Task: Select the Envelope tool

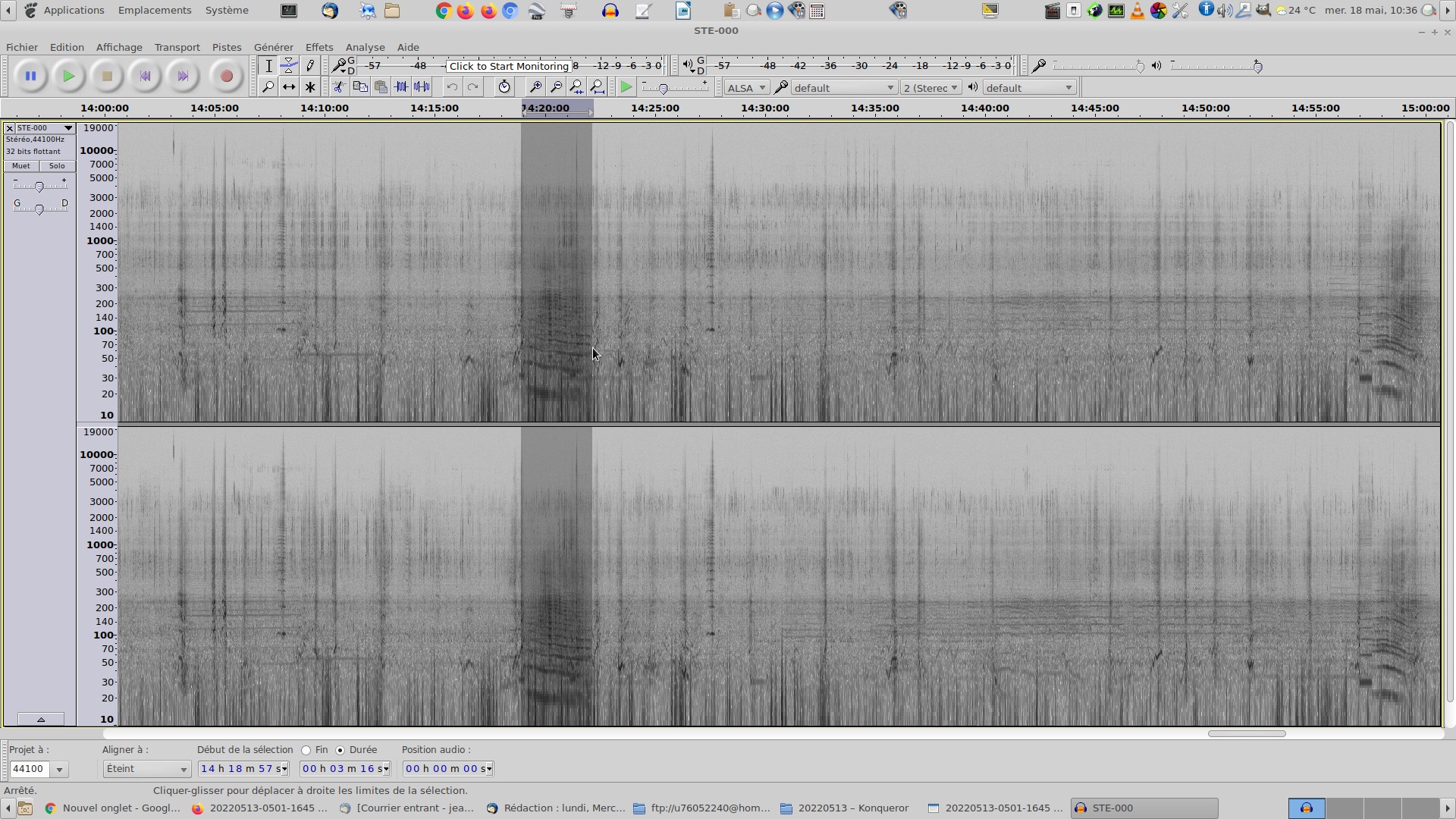Action: click(289, 66)
